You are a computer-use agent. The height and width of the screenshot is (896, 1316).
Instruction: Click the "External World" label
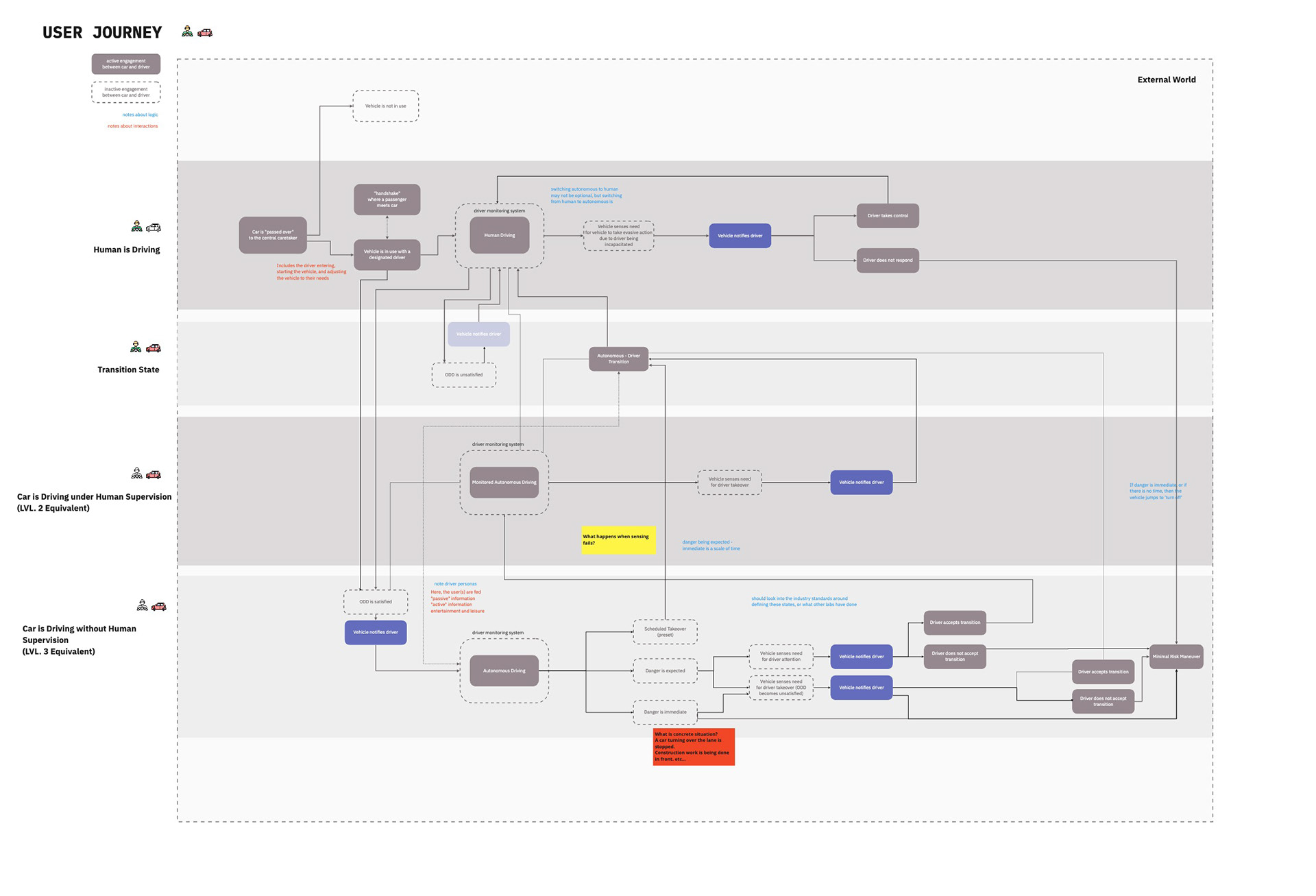(x=1167, y=80)
